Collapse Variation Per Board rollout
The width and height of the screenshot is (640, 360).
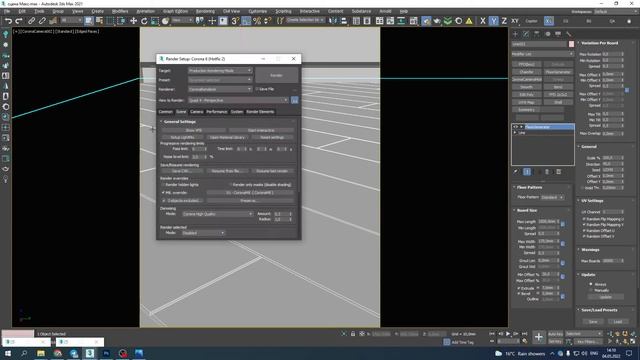point(600,43)
